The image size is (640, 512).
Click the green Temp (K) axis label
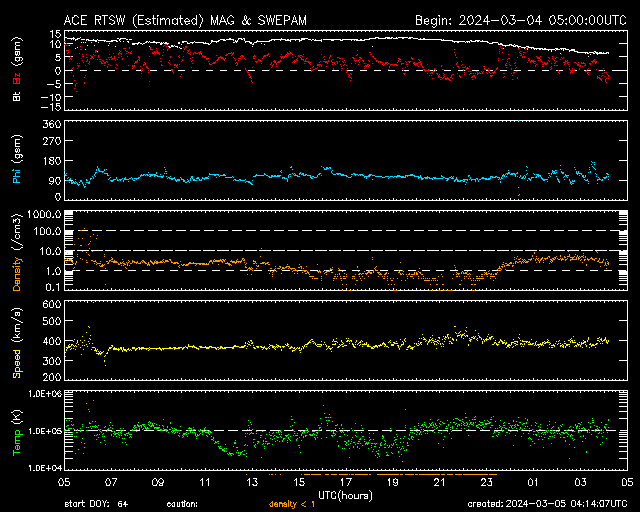tap(17, 432)
